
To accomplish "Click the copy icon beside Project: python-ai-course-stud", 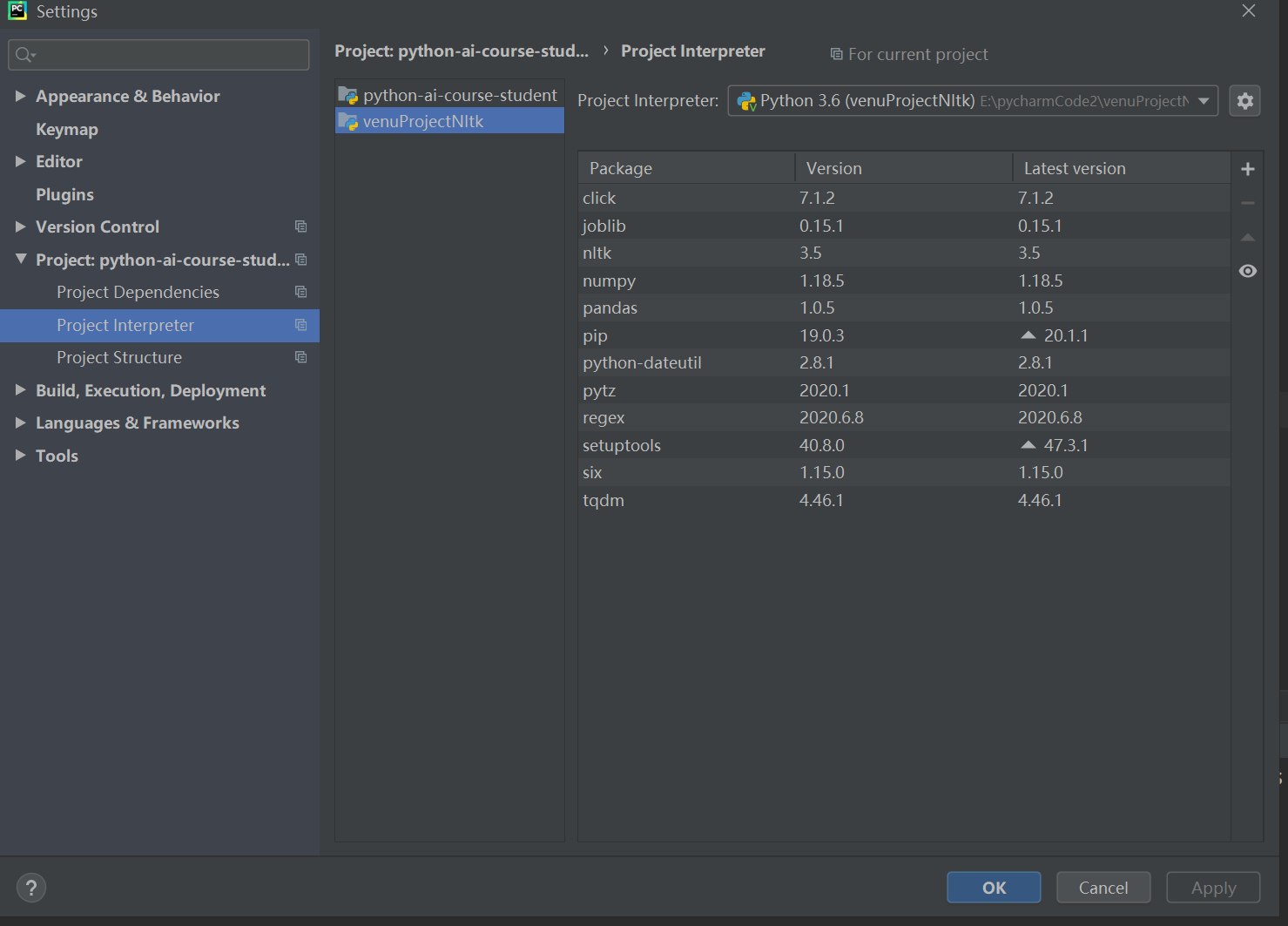I will pyautogui.click(x=301, y=260).
